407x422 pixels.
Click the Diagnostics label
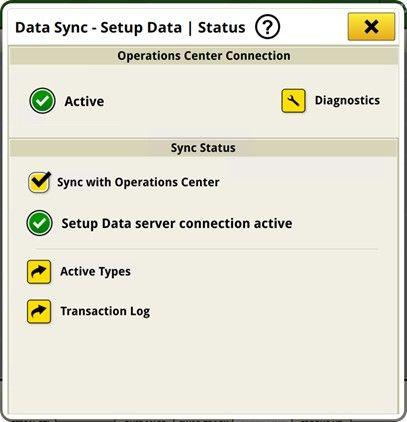click(347, 100)
